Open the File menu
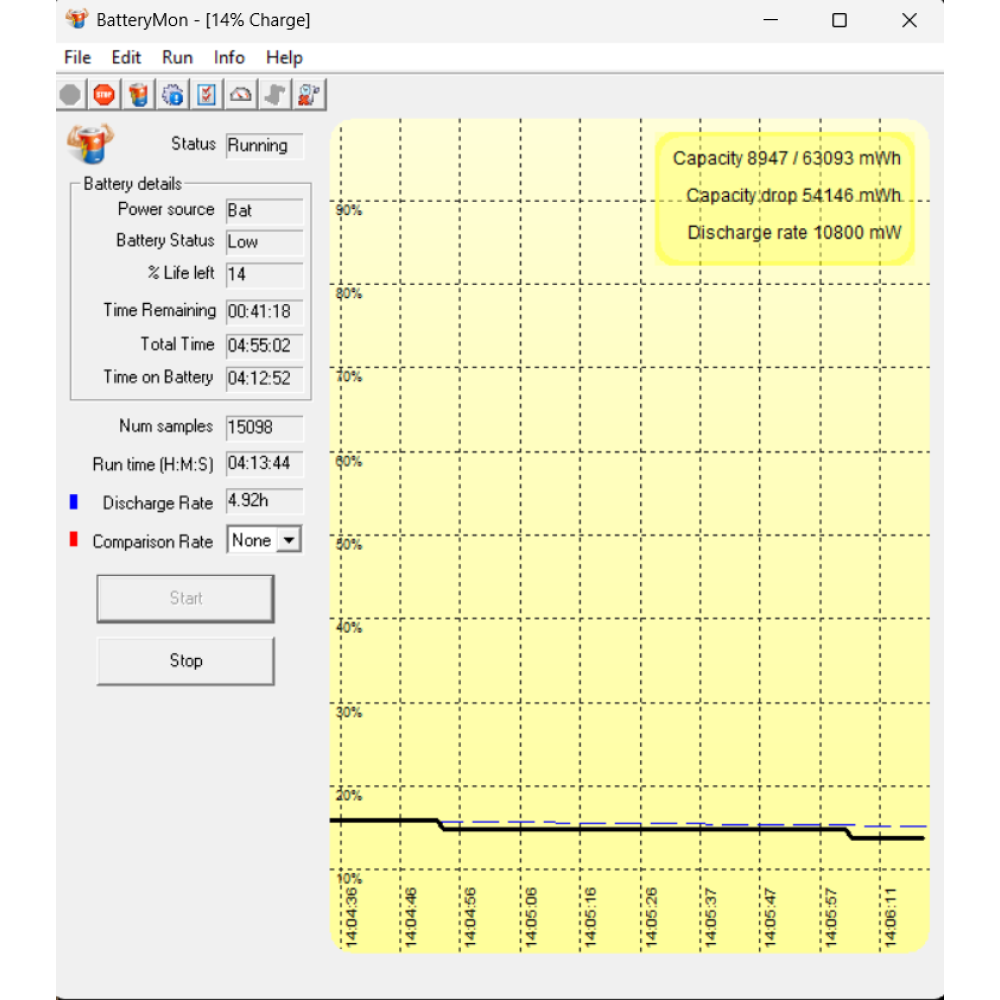This screenshot has width=1000, height=1000. 77,57
